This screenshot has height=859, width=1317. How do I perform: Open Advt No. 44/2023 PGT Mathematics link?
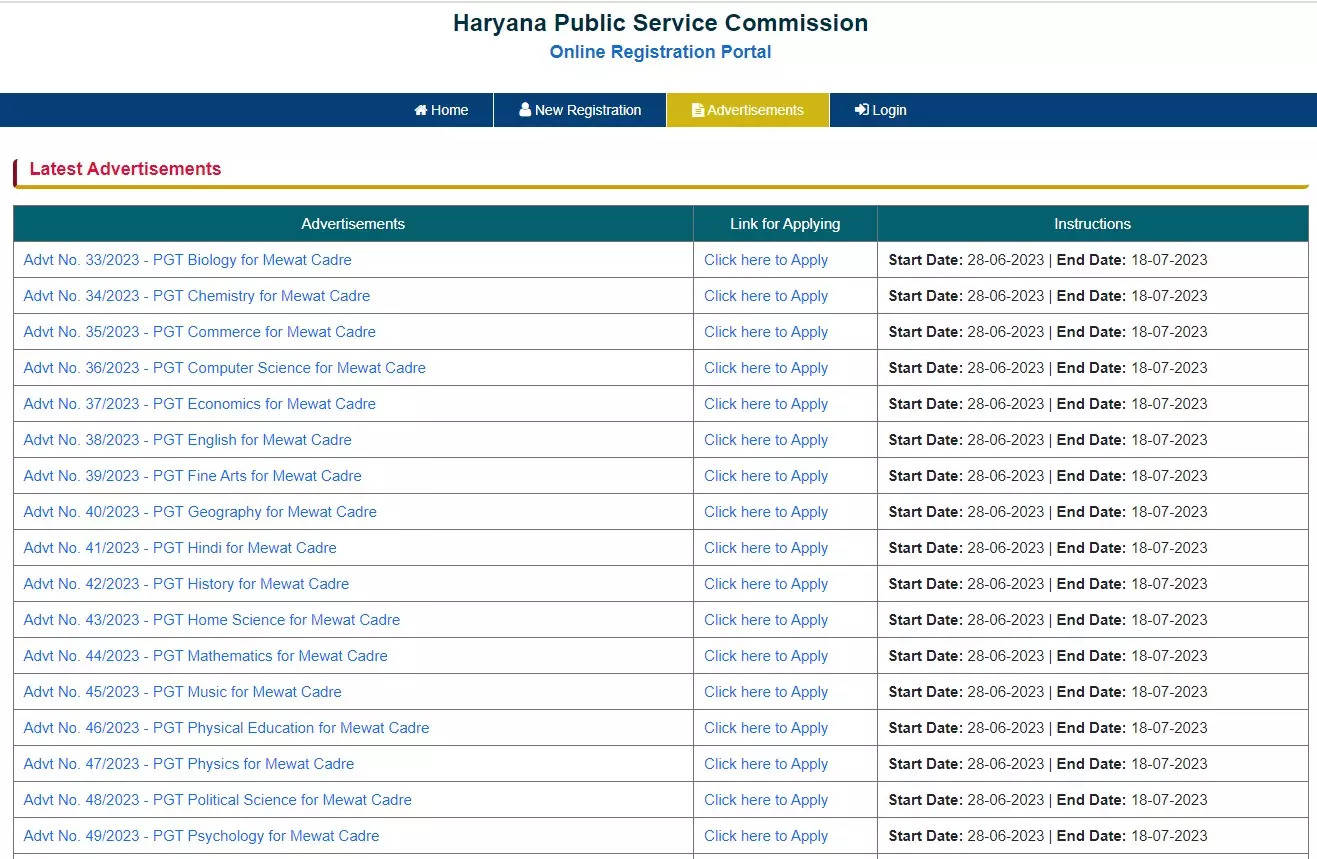206,656
